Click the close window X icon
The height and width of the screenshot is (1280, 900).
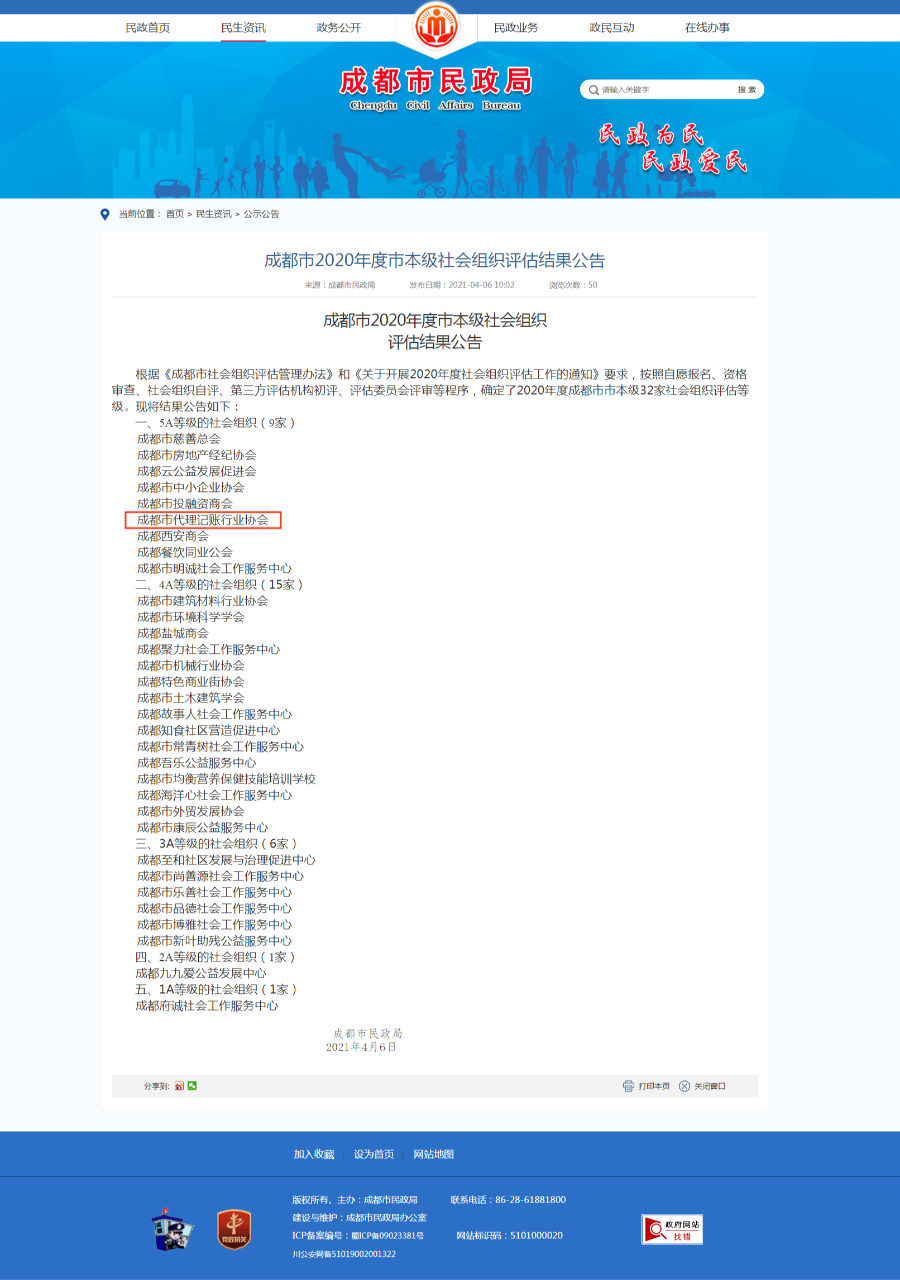tap(684, 1086)
